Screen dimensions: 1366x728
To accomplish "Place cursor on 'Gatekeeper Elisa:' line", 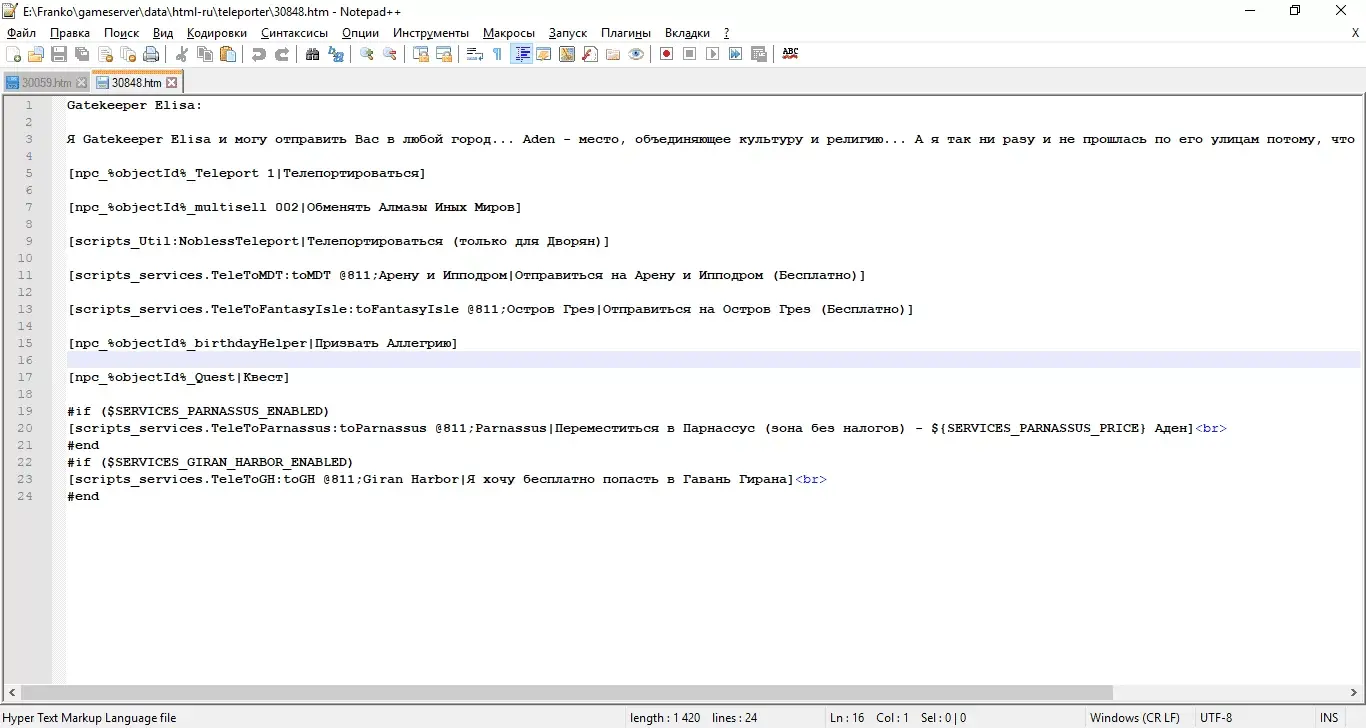I will tap(135, 105).
